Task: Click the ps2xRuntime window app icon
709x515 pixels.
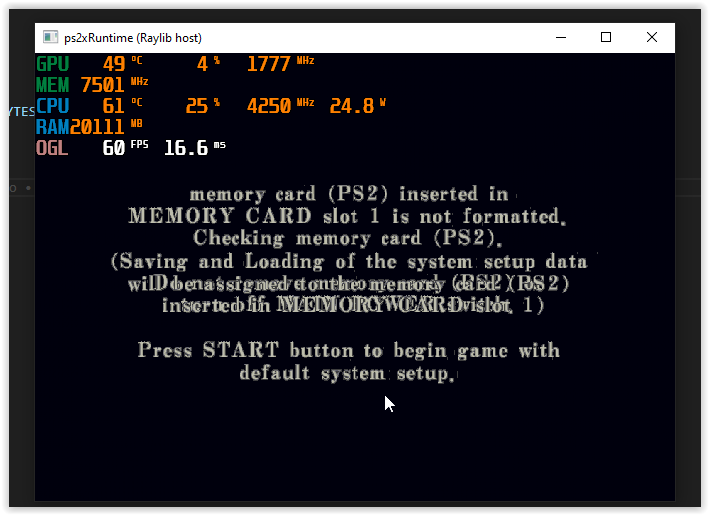Action: click(x=50, y=37)
